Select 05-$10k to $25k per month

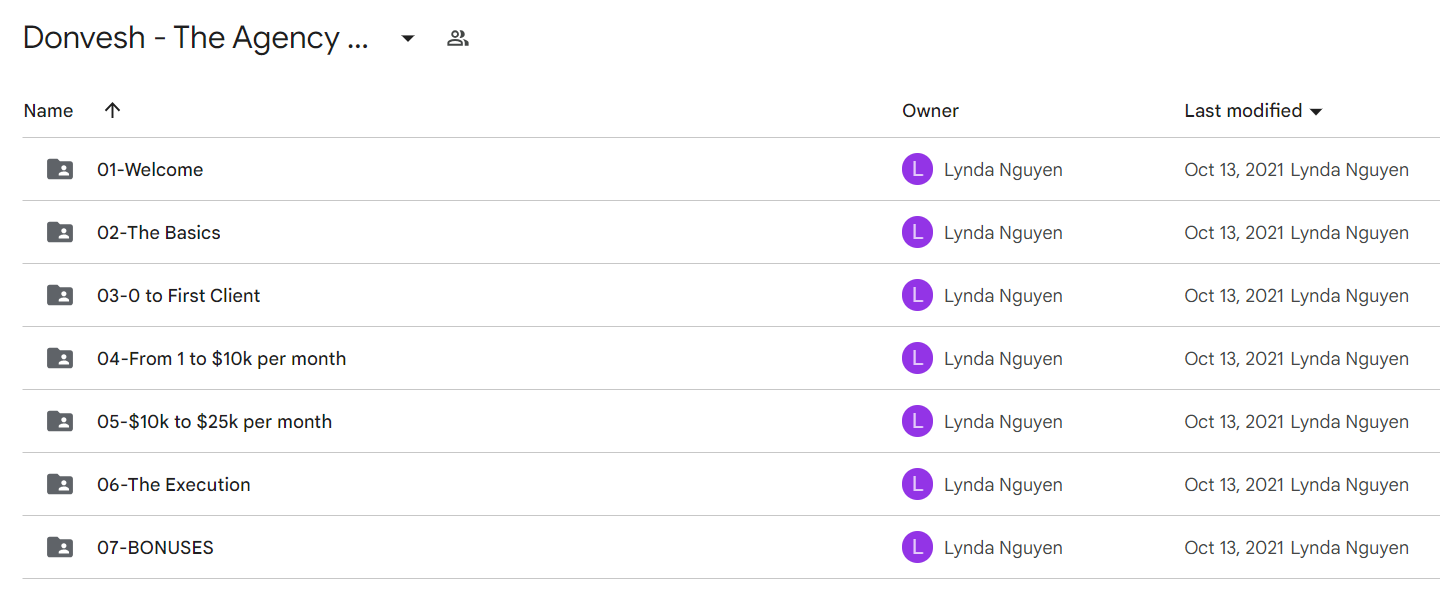click(215, 422)
